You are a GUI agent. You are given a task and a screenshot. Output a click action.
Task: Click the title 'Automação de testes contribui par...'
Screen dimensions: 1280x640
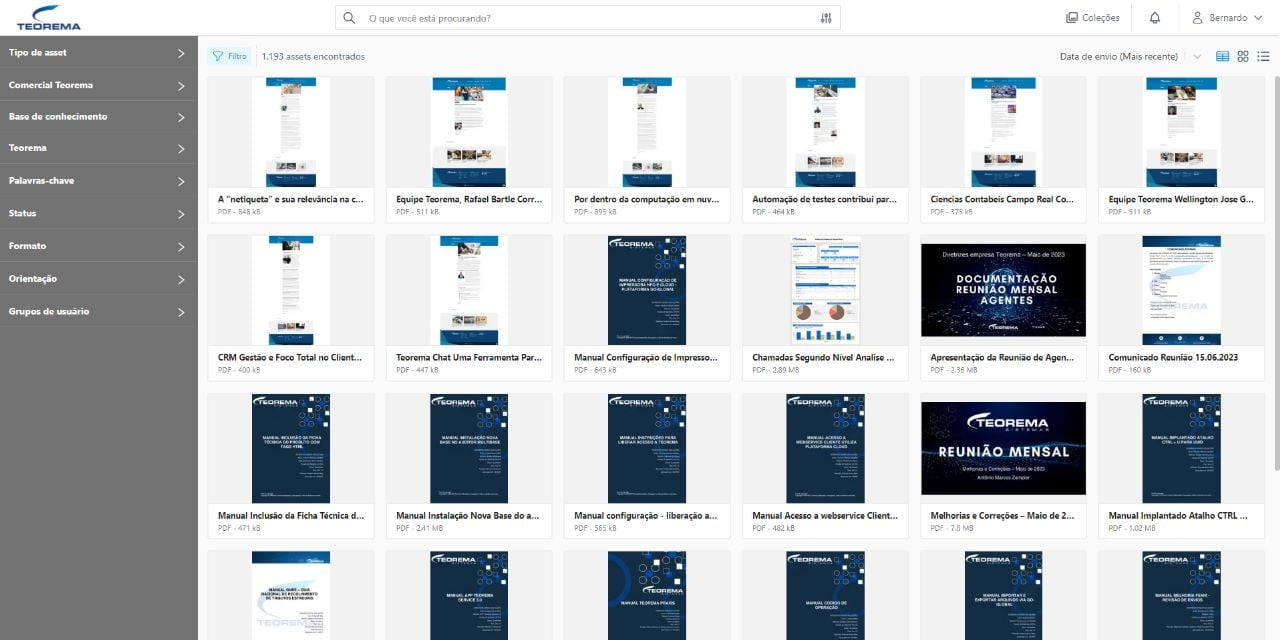click(825, 199)
